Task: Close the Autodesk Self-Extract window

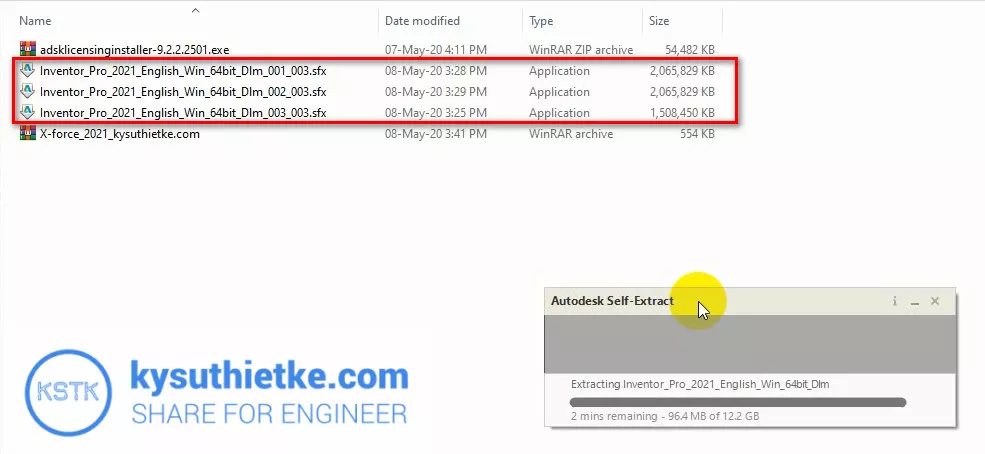Action: coord(935,301)
